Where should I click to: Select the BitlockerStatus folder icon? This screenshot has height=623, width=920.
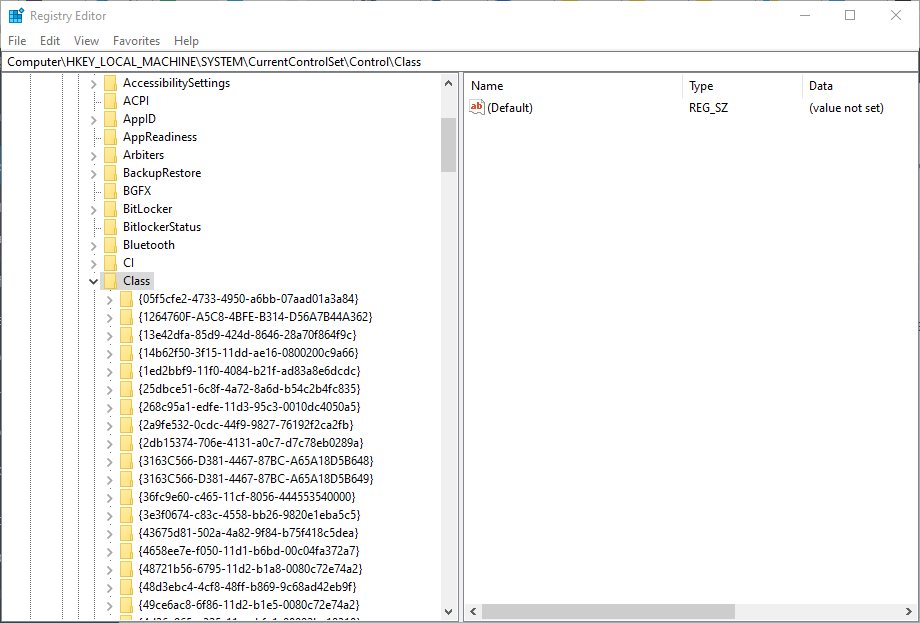(110, 227)
